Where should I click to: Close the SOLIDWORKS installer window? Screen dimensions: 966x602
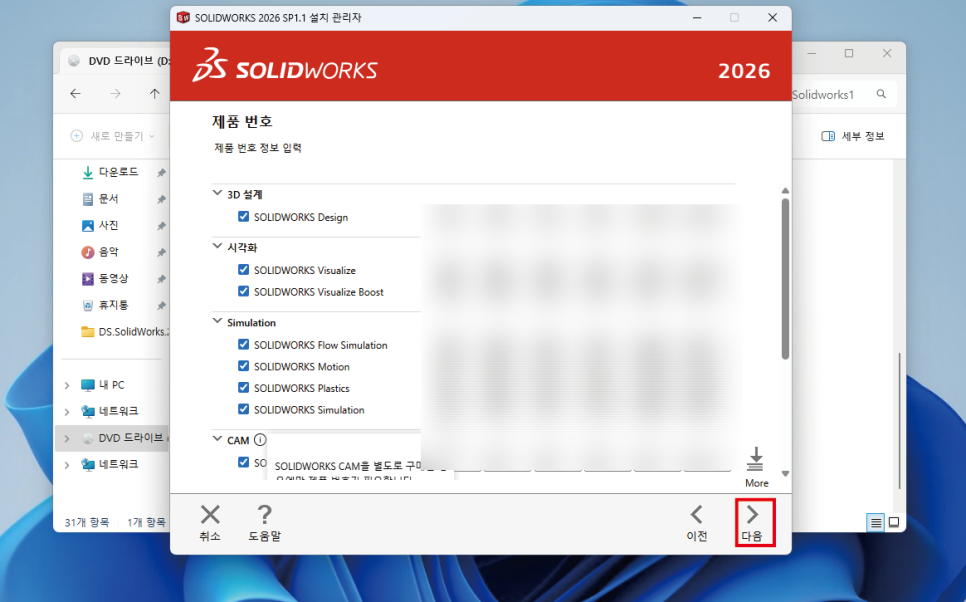pyautogui.click(x=772, y=18)
